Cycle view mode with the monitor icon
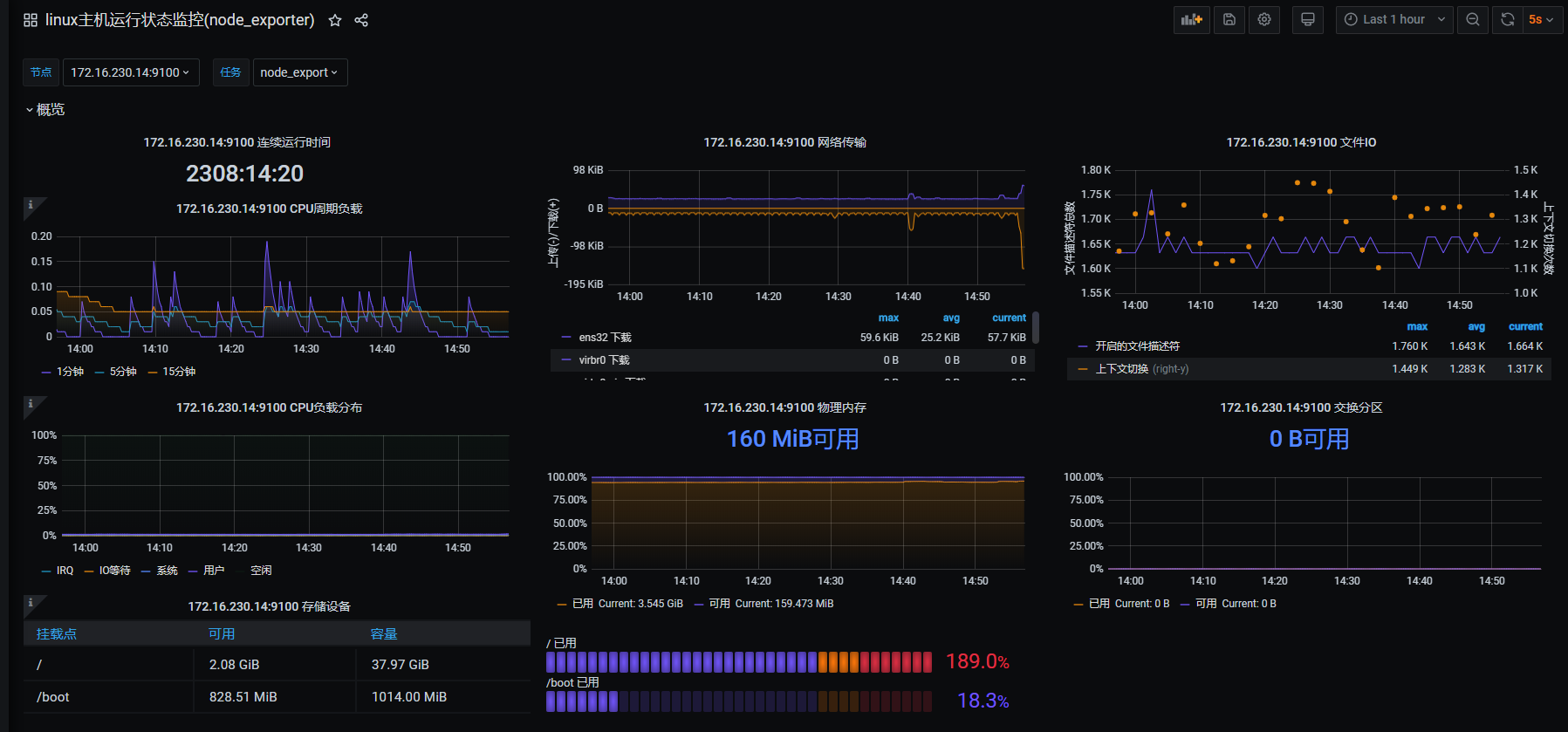1568x732 pixels. coord(1308,19)
